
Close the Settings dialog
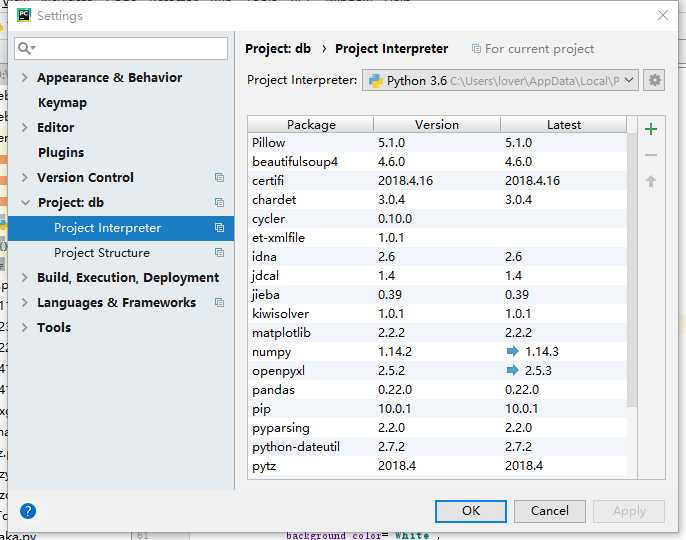[x=663, y=15]
